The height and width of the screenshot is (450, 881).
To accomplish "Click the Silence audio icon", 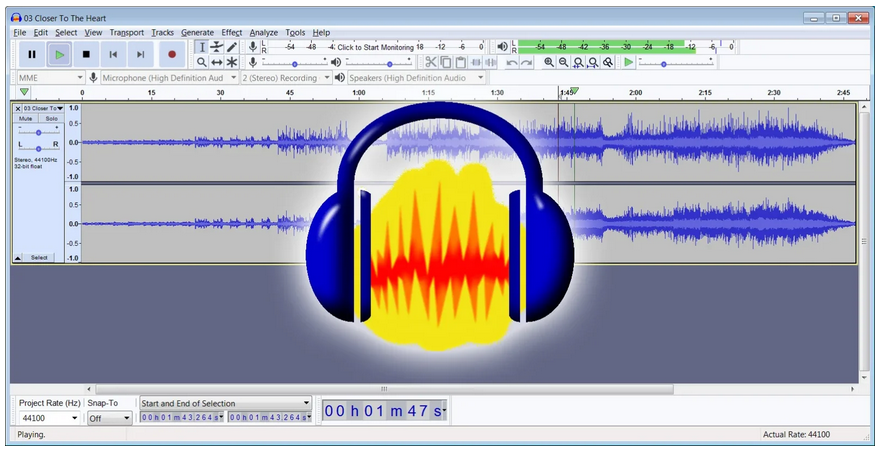I will [491, 62].
